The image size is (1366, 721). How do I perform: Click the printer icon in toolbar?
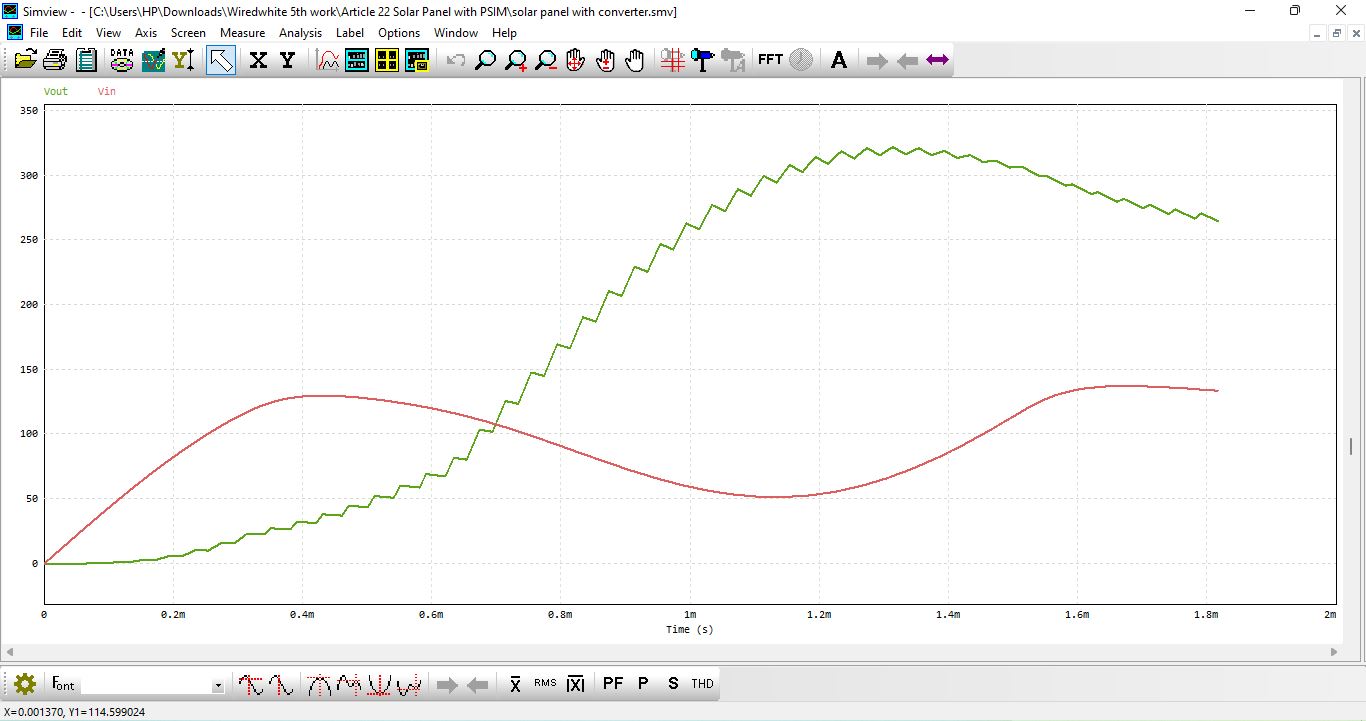click(55, 60)
